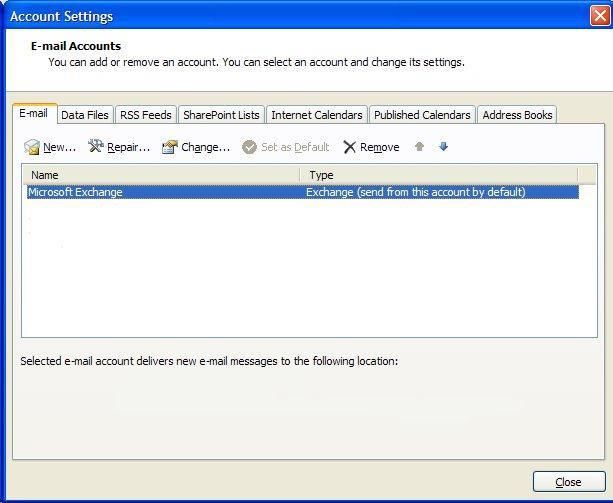Sort accounts by the Type column header
The image size is (613, 503).
(439, 175)
